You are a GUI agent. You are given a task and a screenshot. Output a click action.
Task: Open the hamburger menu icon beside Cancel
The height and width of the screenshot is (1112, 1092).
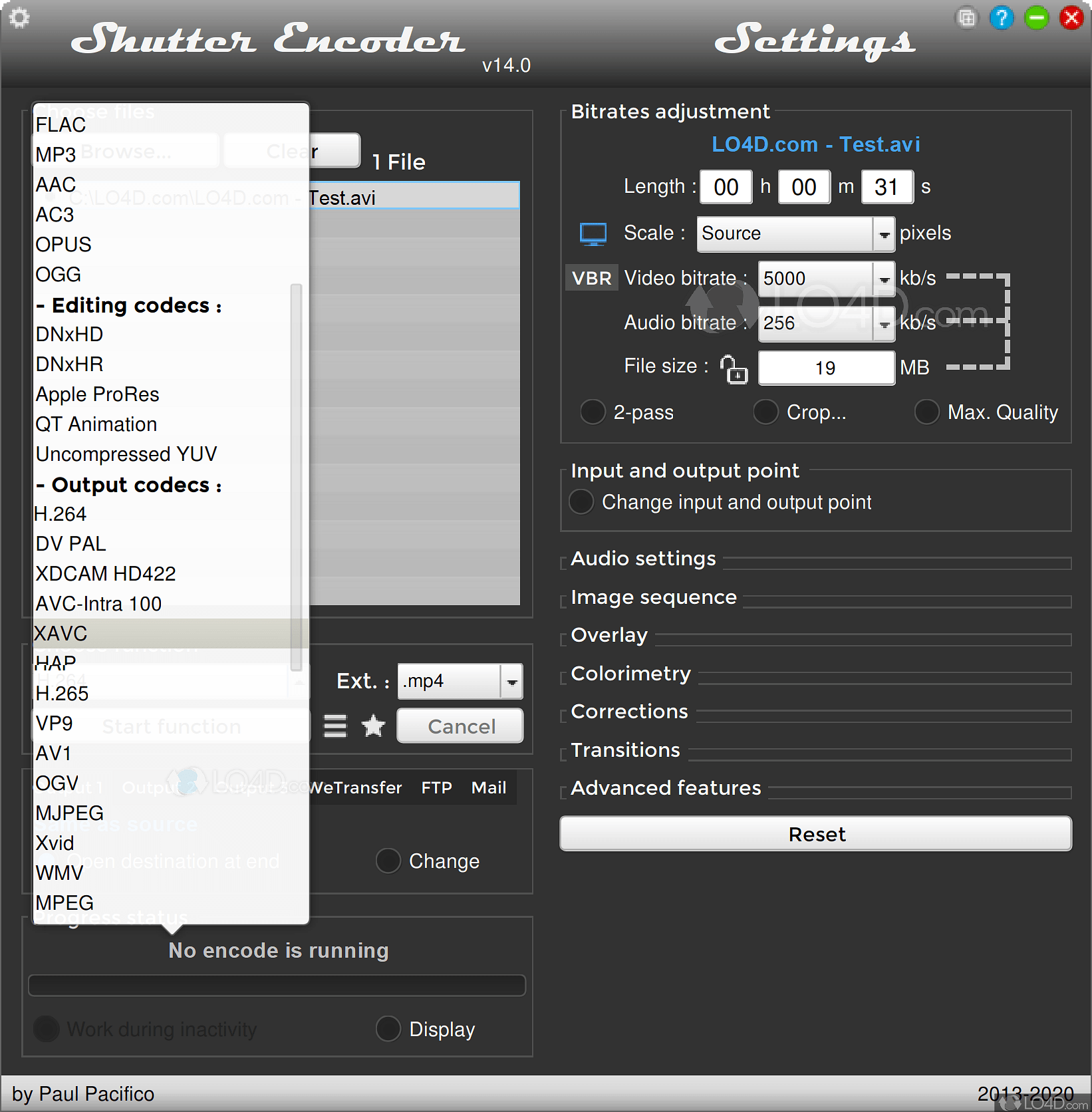click(335, 726)
